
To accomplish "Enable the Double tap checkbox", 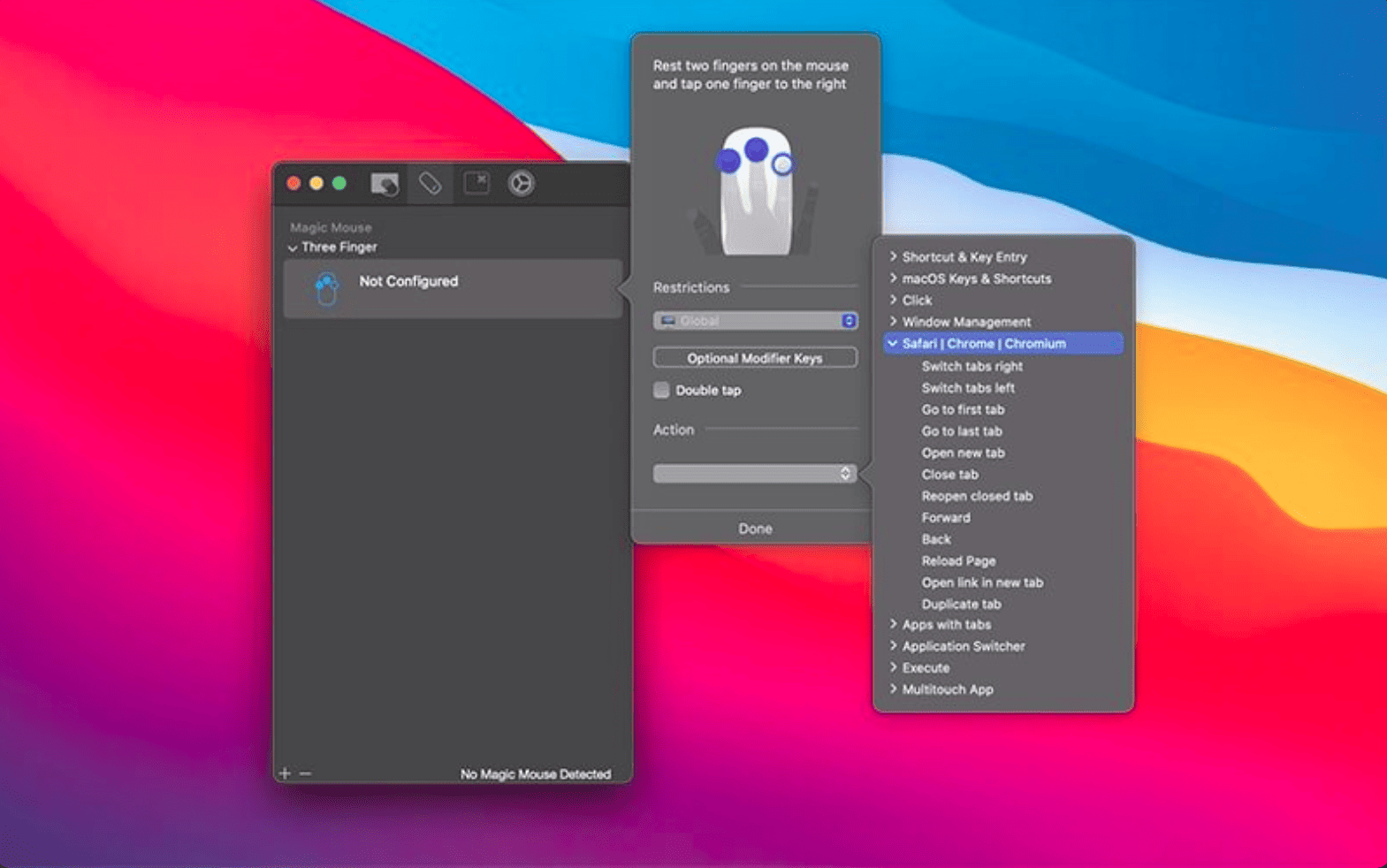I will point(661,390).
